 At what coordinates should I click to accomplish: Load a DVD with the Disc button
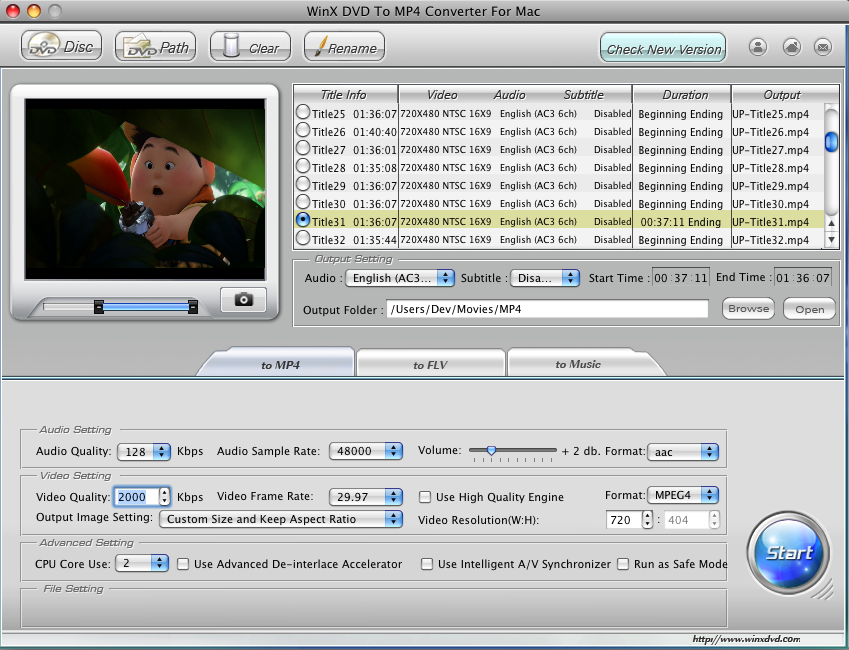[61, 47]
